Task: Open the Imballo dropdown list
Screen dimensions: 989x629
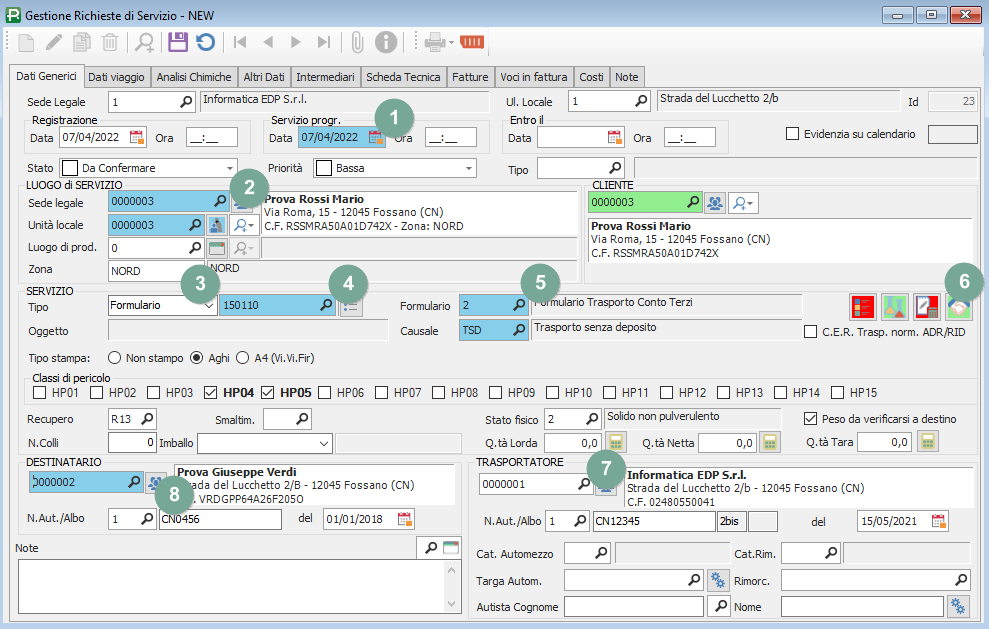Action: [323, 442]
